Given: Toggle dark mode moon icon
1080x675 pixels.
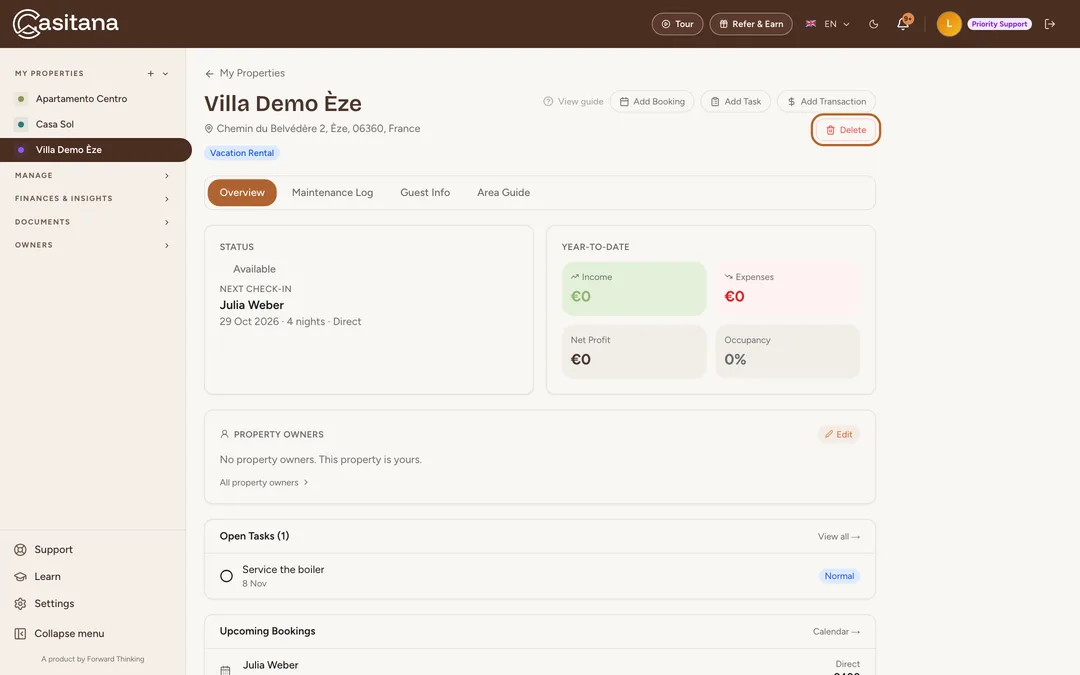Looking at the screenshot, I should [873, 24].
